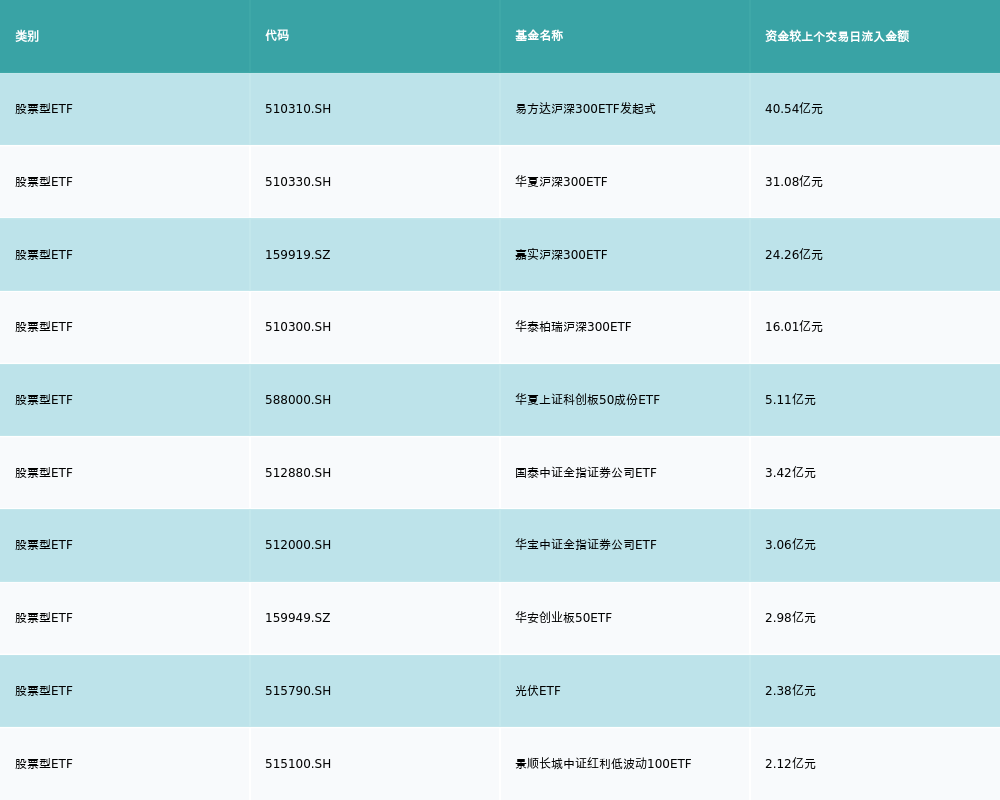Click inflow value 5.11亿元
The height and width of the screenshot is (800, 1000).
tap(790, 400)
